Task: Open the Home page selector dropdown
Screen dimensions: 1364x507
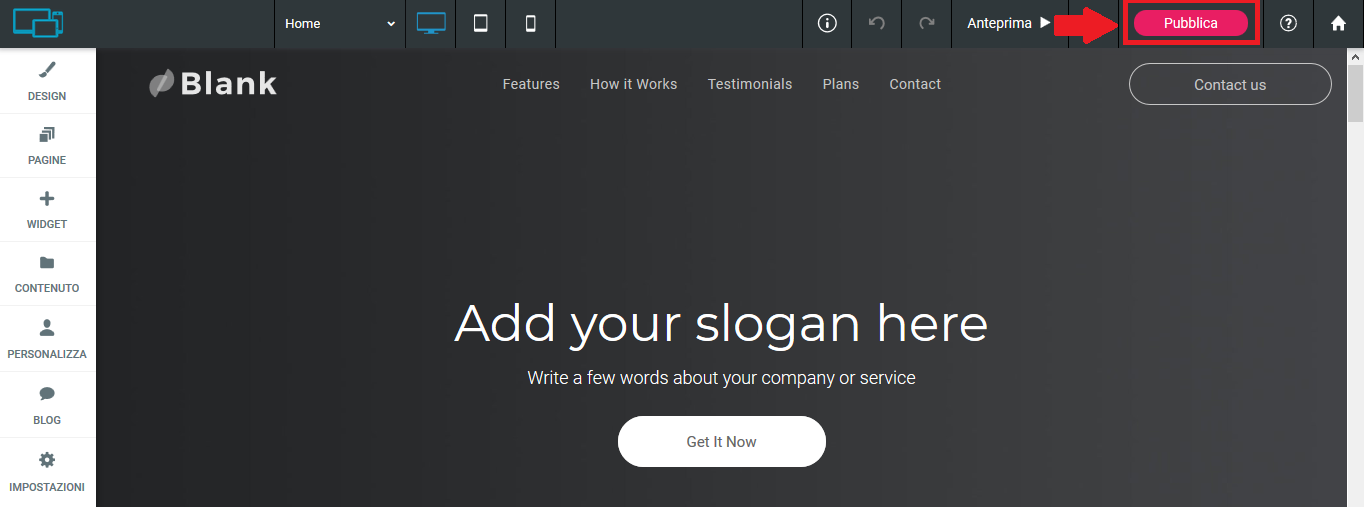Action: click(x=340, y=23)
